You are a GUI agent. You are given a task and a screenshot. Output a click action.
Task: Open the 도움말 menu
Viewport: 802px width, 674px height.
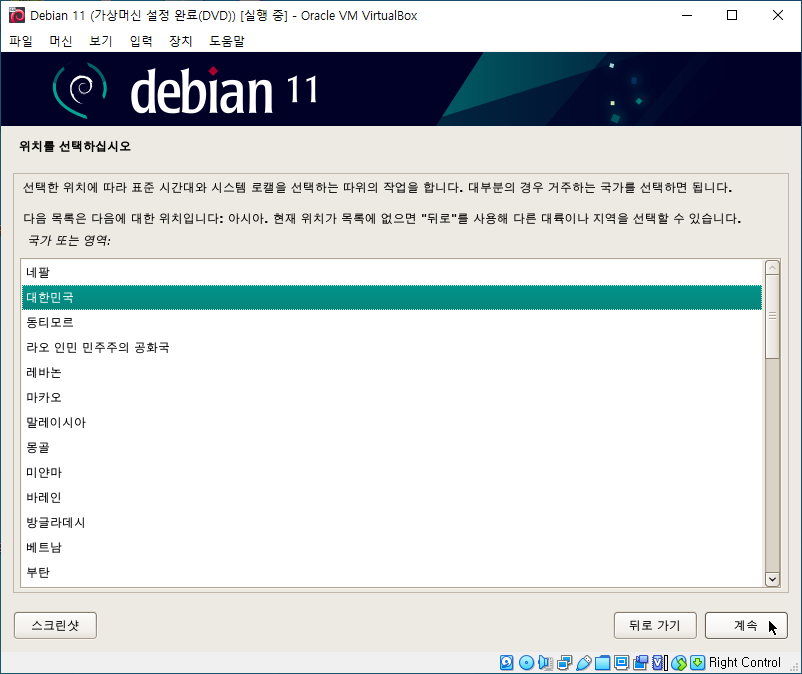(227, 41)
